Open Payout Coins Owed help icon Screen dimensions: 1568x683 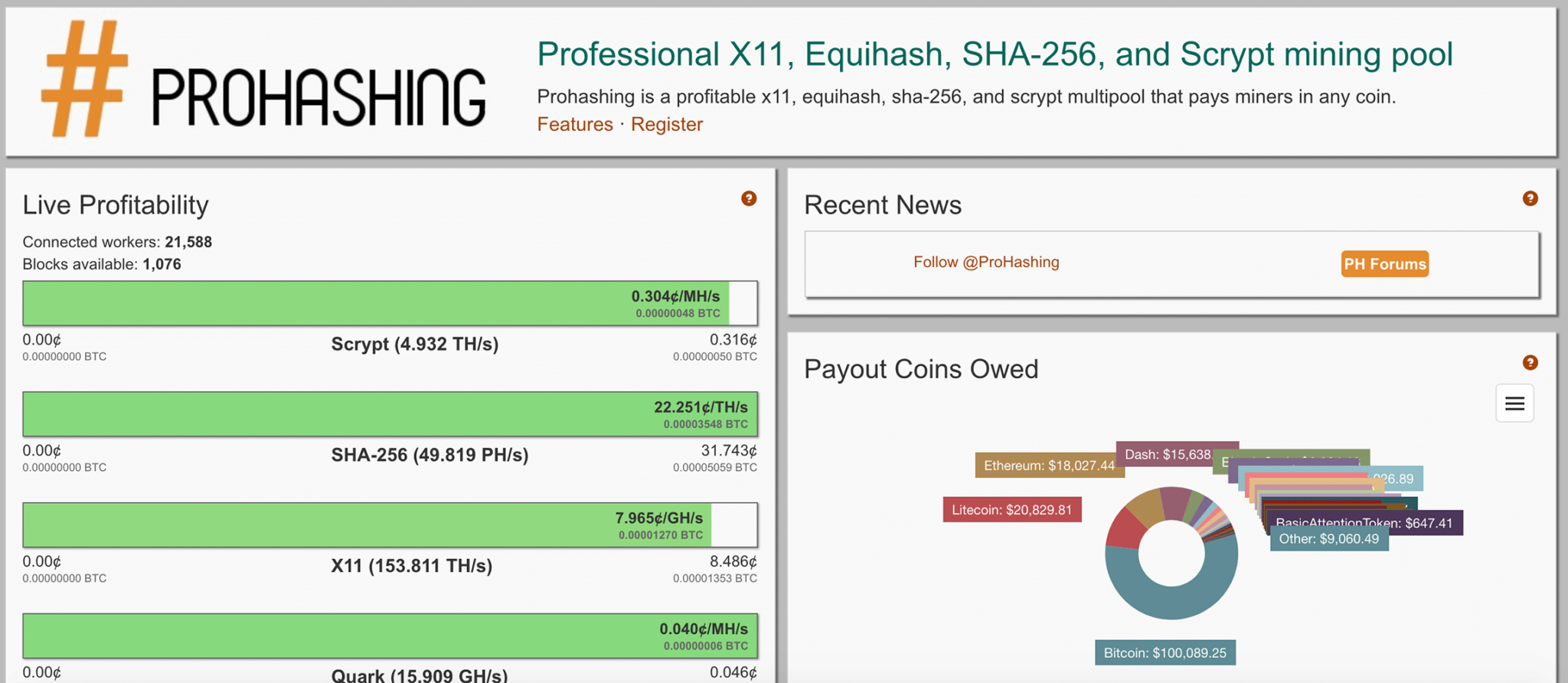tap(1530, 362)
